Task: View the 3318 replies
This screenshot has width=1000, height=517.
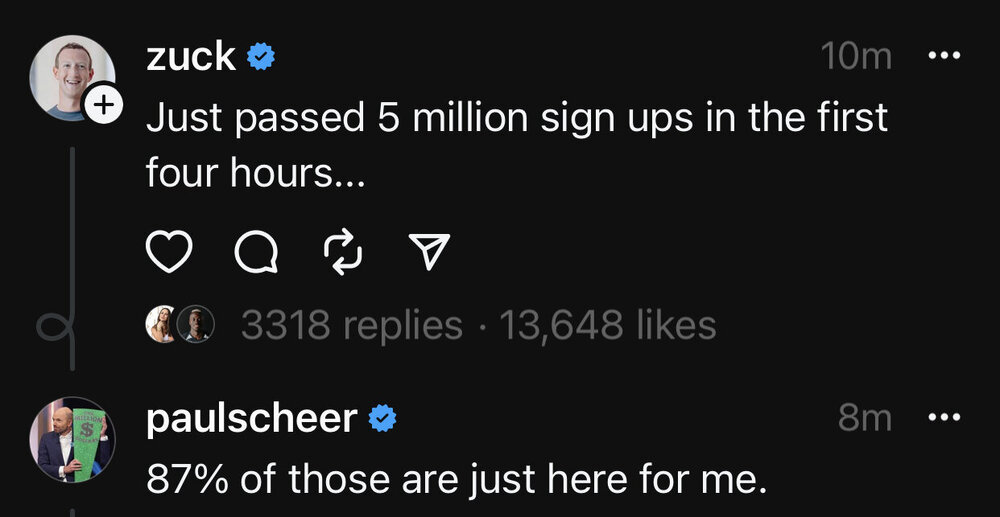Action: pos(351,325)
